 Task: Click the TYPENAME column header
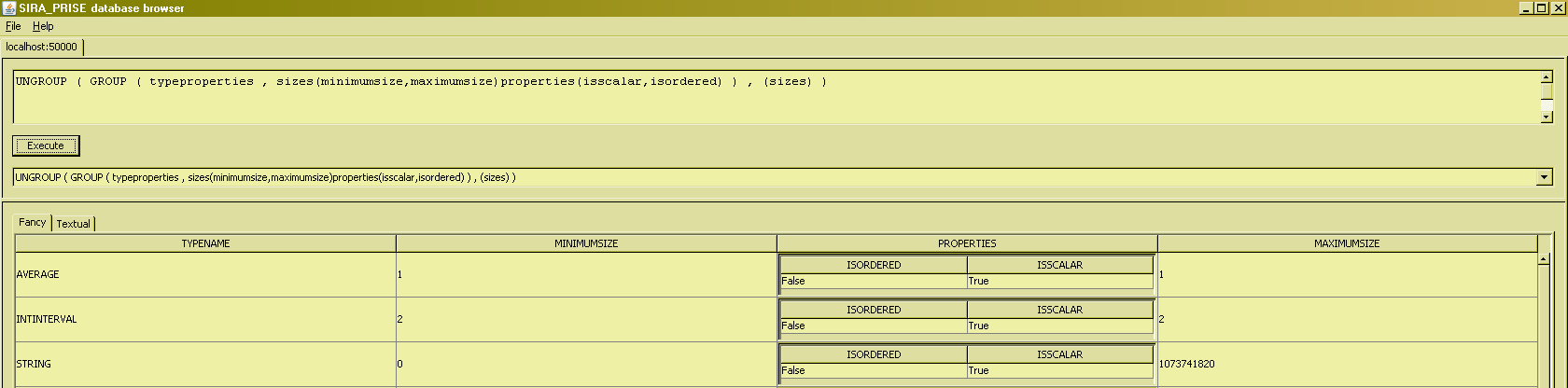click(205, 243)
